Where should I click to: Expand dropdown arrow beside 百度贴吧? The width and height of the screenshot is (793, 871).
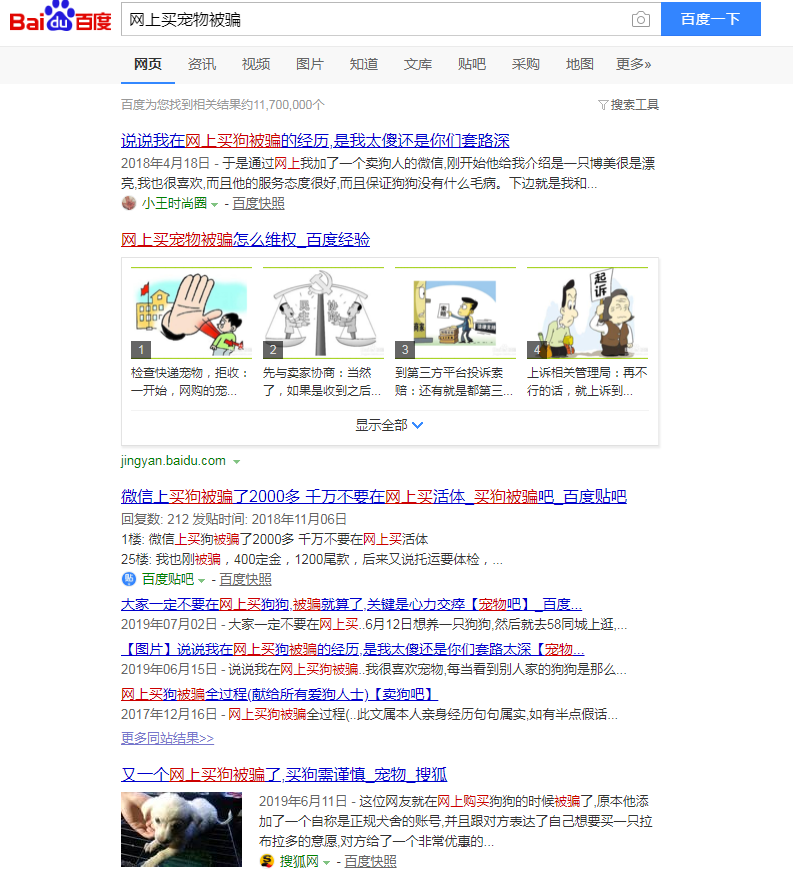point(202,581)
